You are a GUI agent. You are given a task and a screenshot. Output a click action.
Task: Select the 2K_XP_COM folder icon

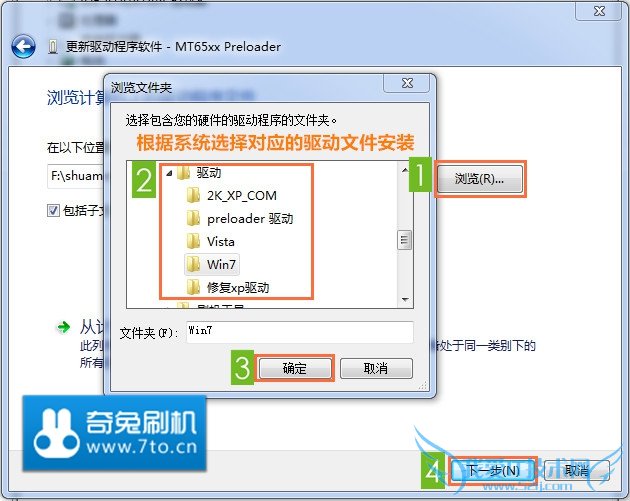[193, 196]
